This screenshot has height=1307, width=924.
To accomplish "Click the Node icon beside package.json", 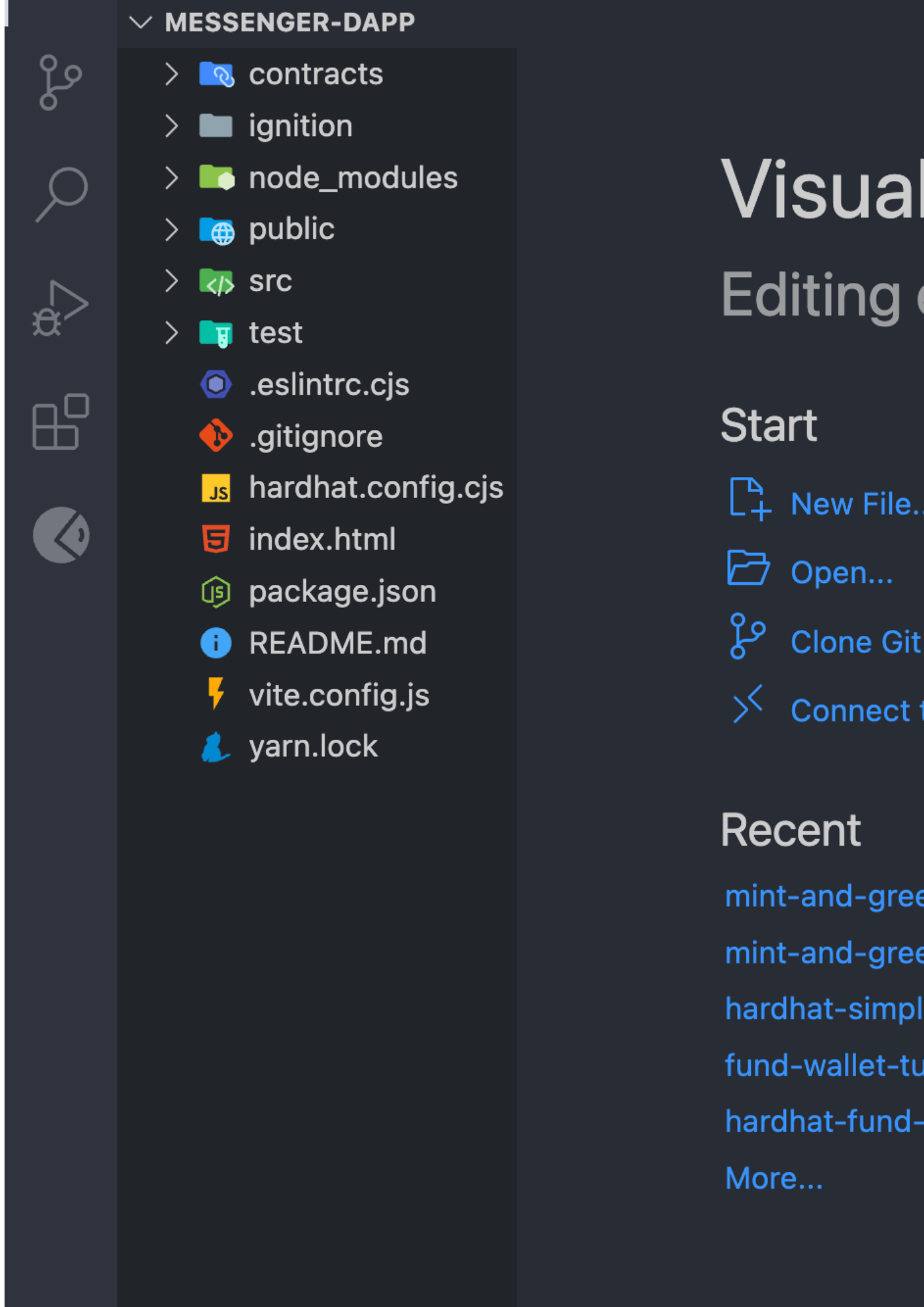I will coord(216,592).
